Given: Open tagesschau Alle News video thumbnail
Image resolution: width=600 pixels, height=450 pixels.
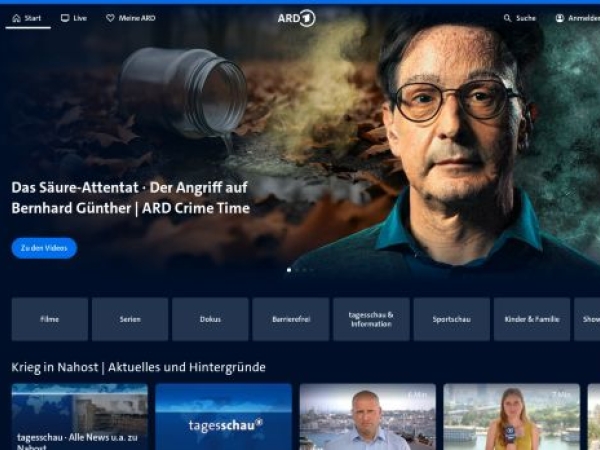Looking at the screenshot, I should [x=80, y=417].
